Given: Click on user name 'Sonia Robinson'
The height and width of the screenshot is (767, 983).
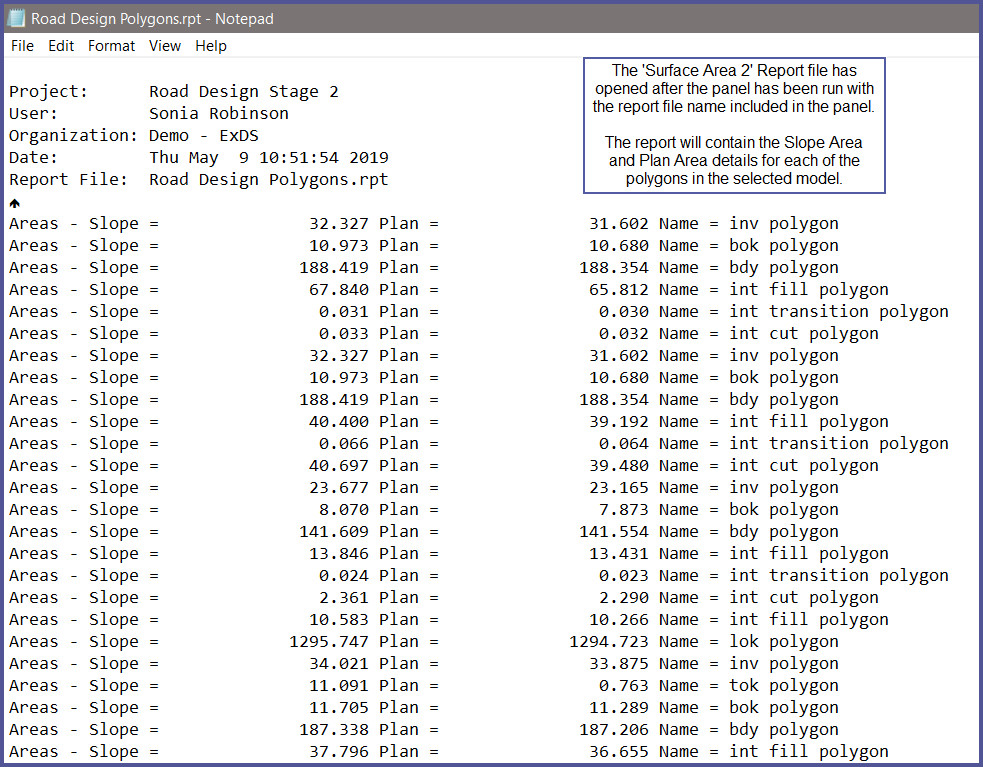Looking at the screenshot, I should [x=218, y=114].
